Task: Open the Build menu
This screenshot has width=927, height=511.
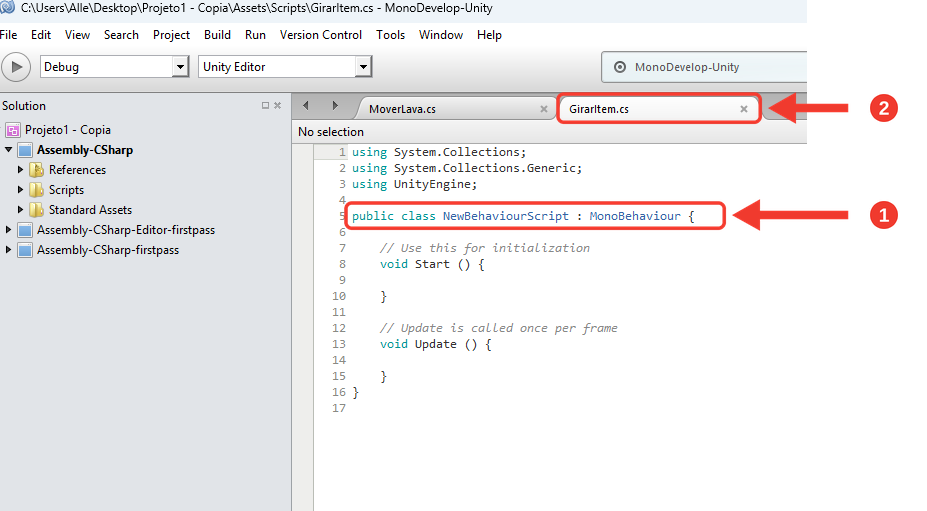Action: tap(218, 35)
